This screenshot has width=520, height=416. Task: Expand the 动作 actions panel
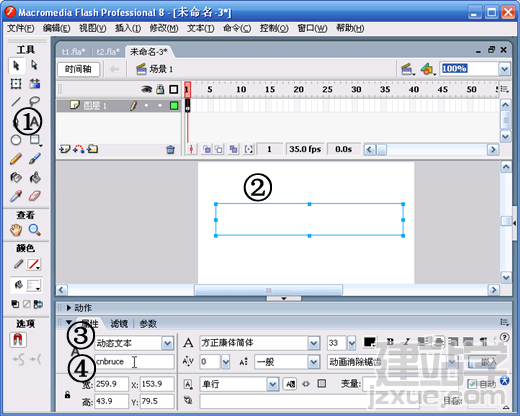coord(79,308)
